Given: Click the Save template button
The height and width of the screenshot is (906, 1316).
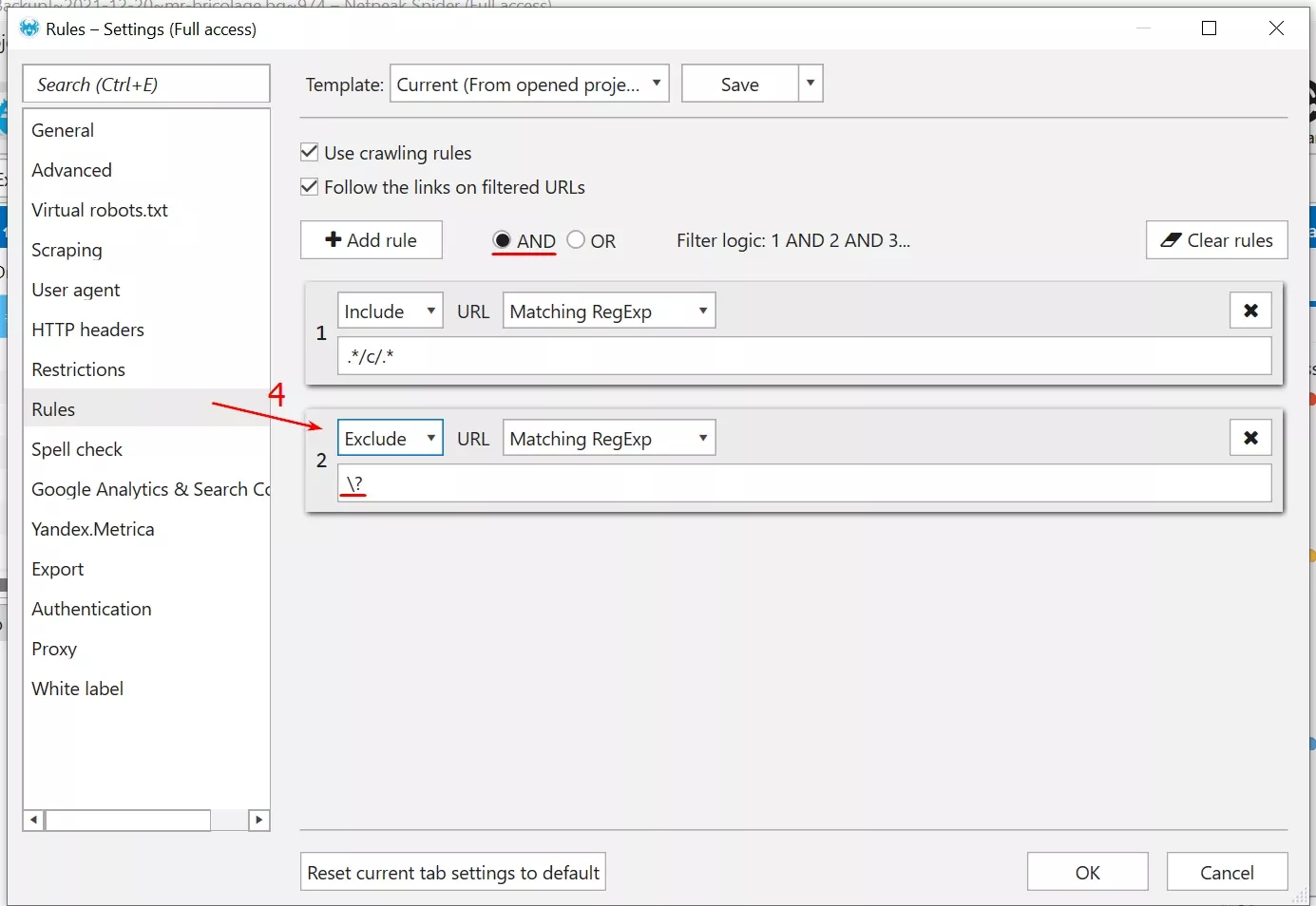Looking at the screenshot, I should click(740, 84).
